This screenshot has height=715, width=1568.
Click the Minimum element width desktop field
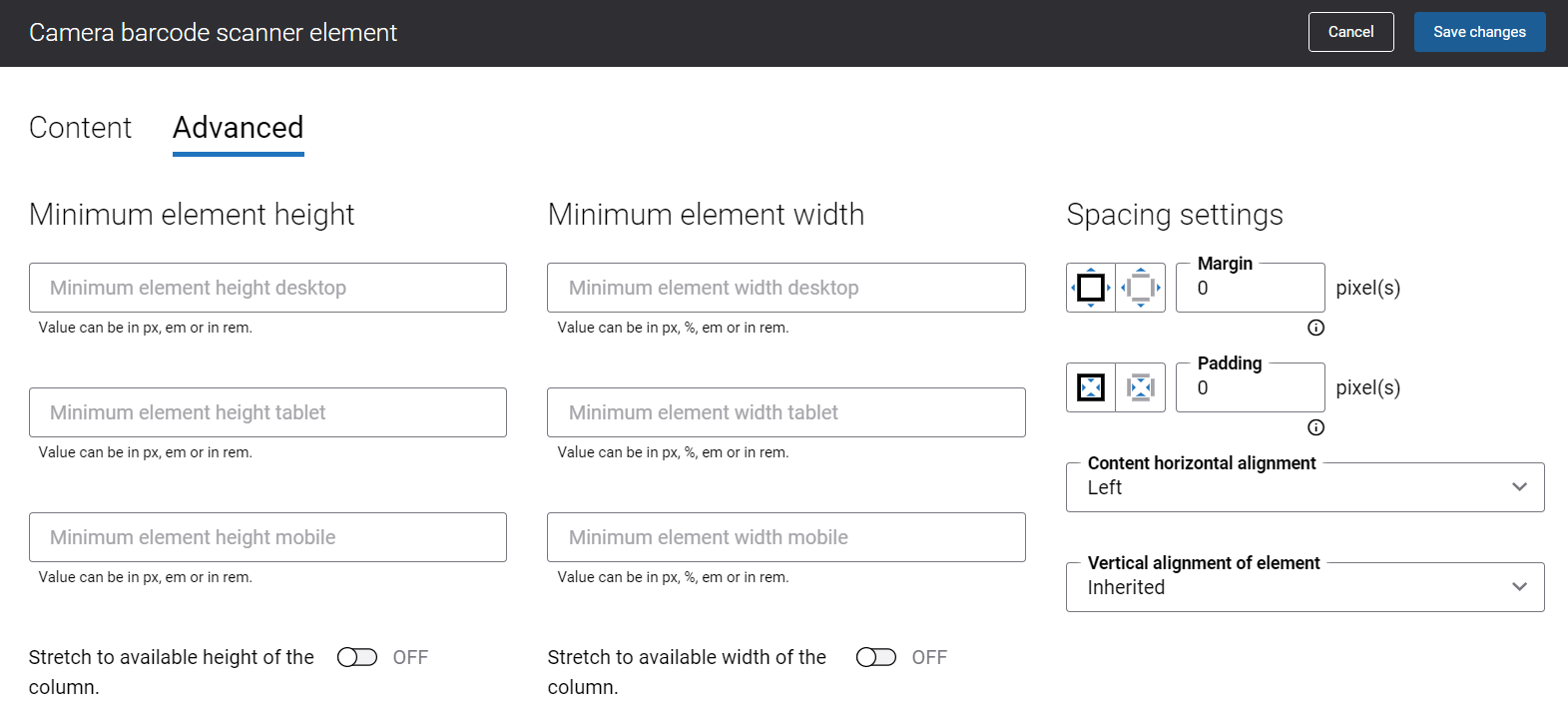(785, 288)
